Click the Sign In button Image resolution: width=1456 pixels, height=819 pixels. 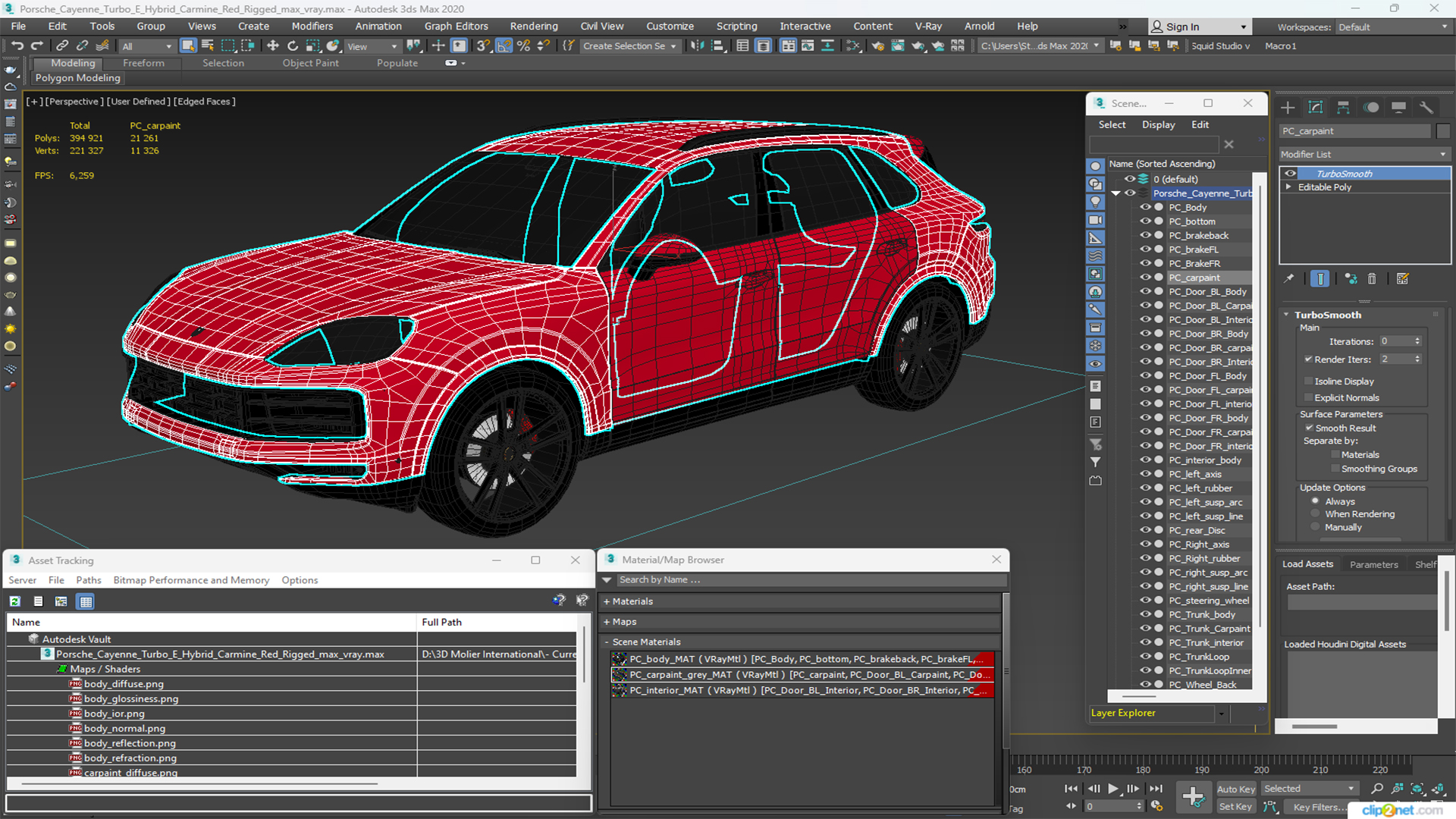[1198, 27]
